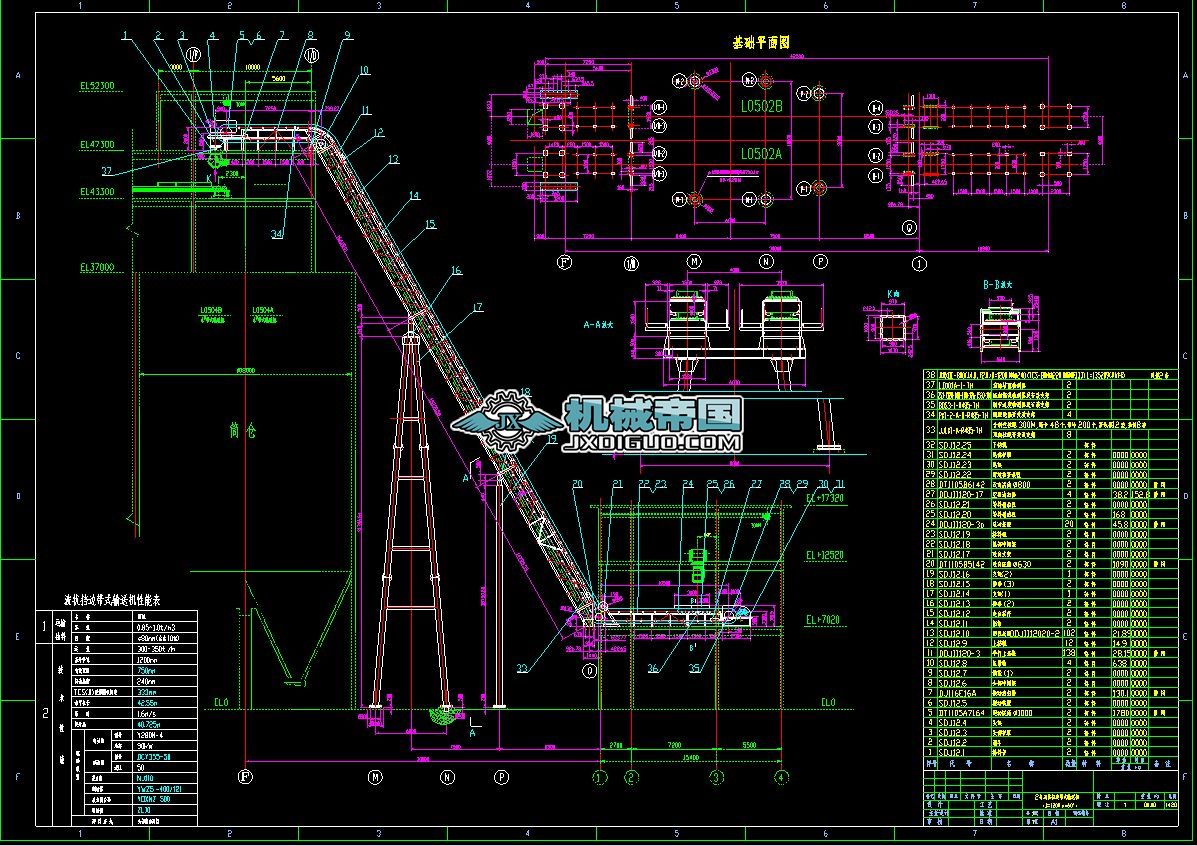Viewport: 1197px width, 846px height.
Task: Click green axis bubble 4 under tail section
Action: 782,777
